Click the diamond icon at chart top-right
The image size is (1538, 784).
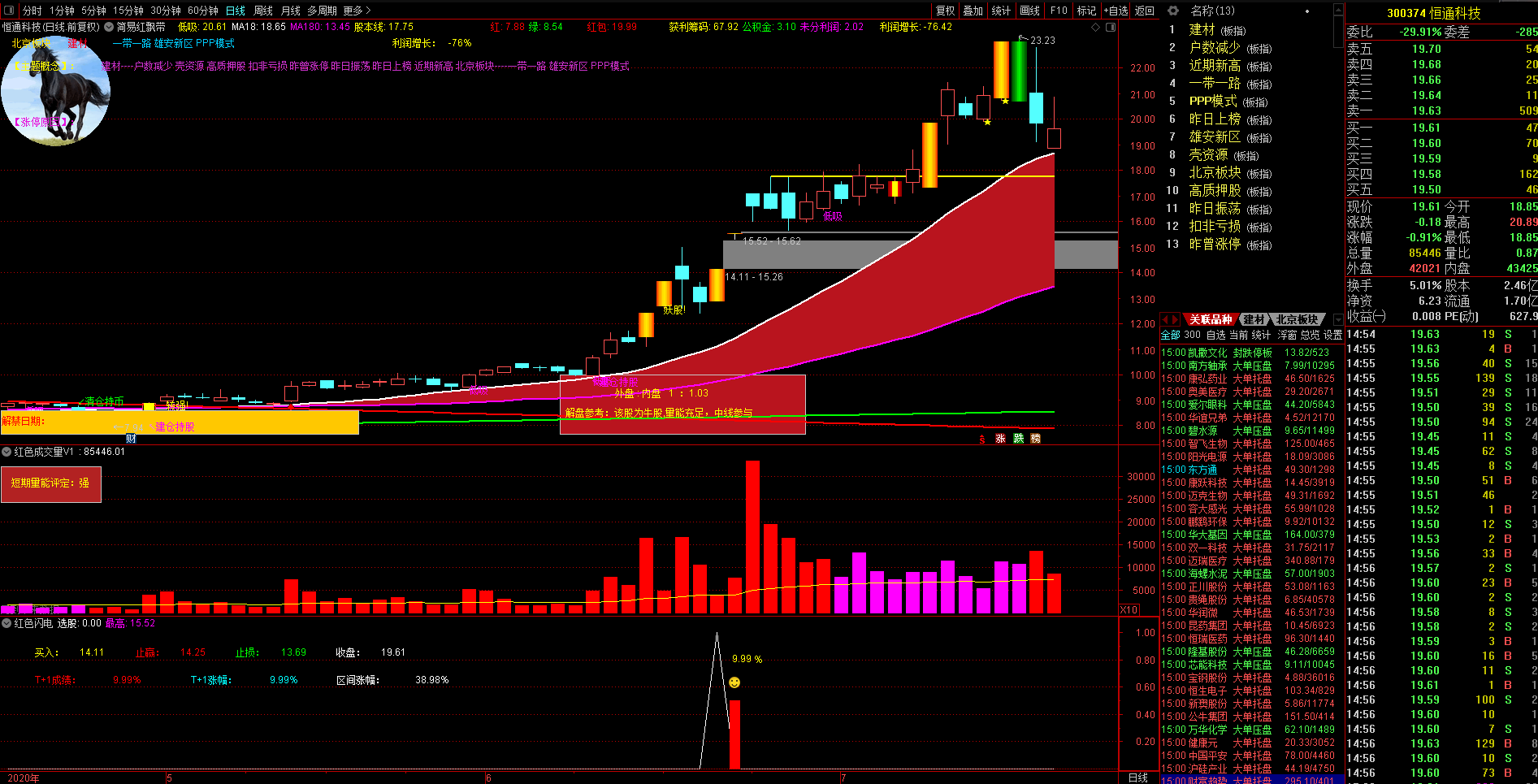1096,28
